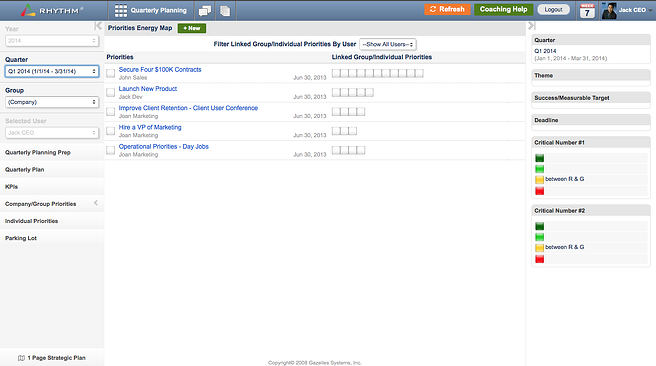Click Q1 2014 text in Quarter panel
Image resolution: width=656 pixels, height=366 pixels.
[545, 51]
